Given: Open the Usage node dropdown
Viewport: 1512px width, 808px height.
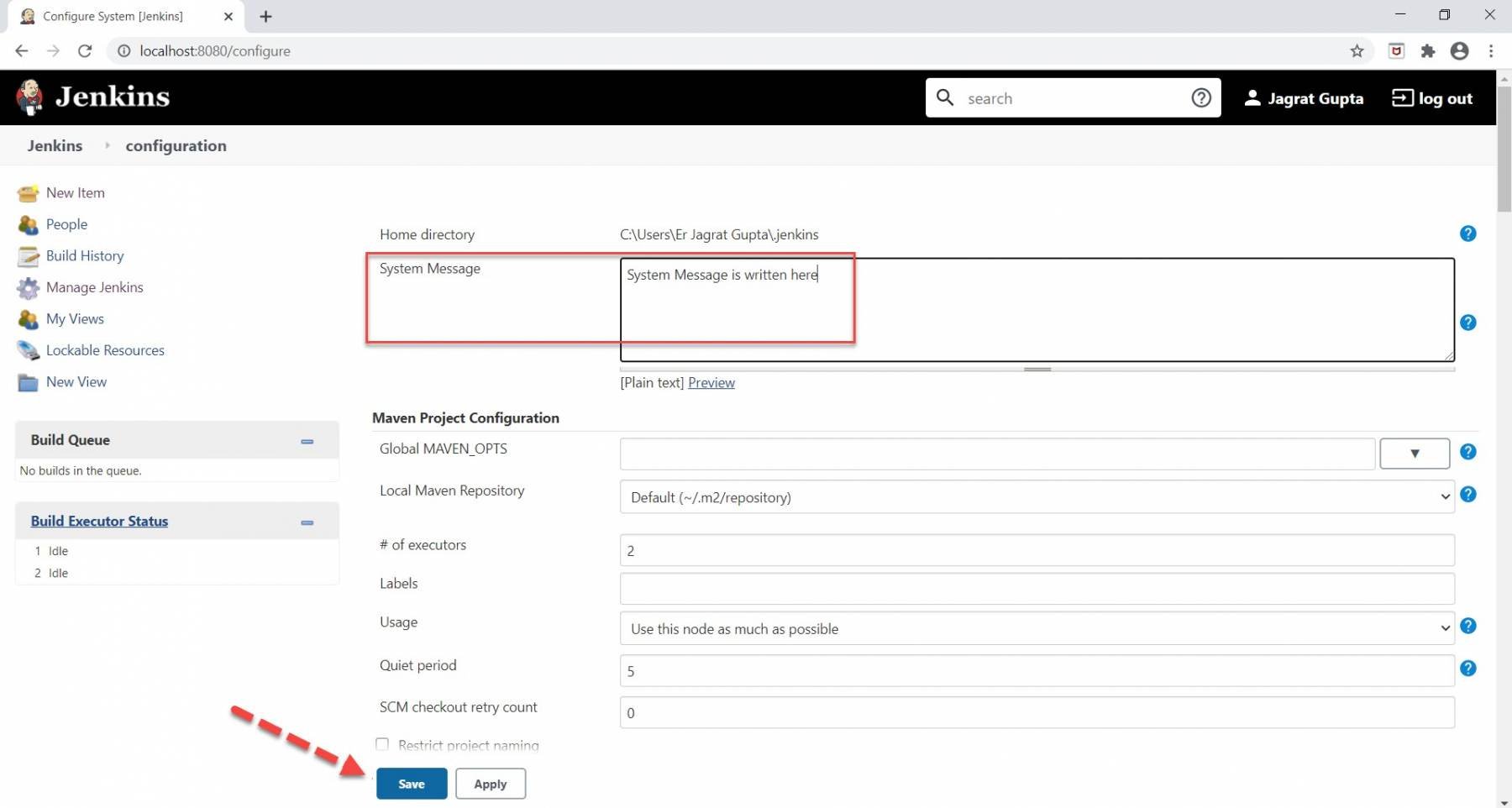Looking at the screenshot, I should [x=1443, y=628].
